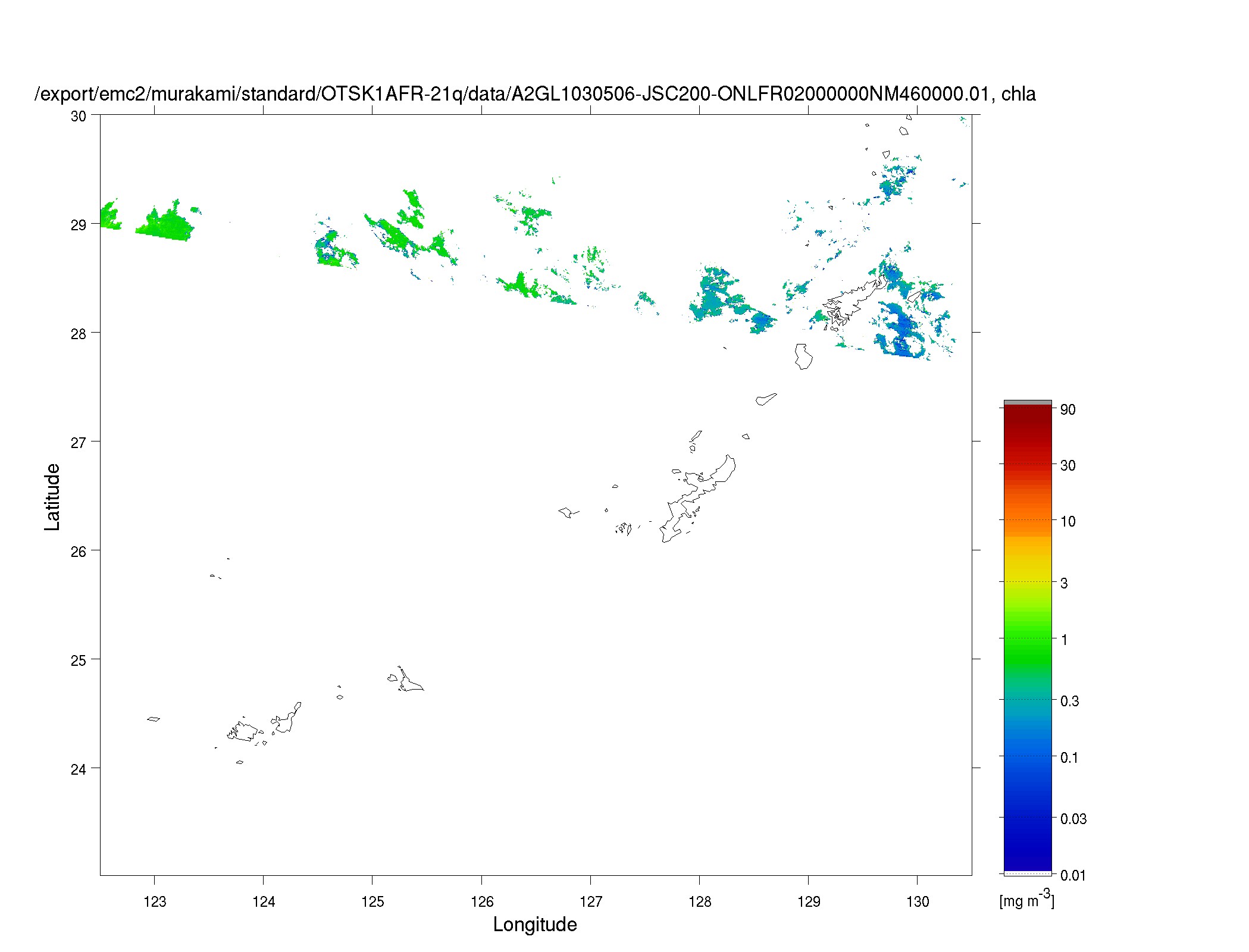Click colorbar label 90
Screen dimensions: 1249x952
1068,409
